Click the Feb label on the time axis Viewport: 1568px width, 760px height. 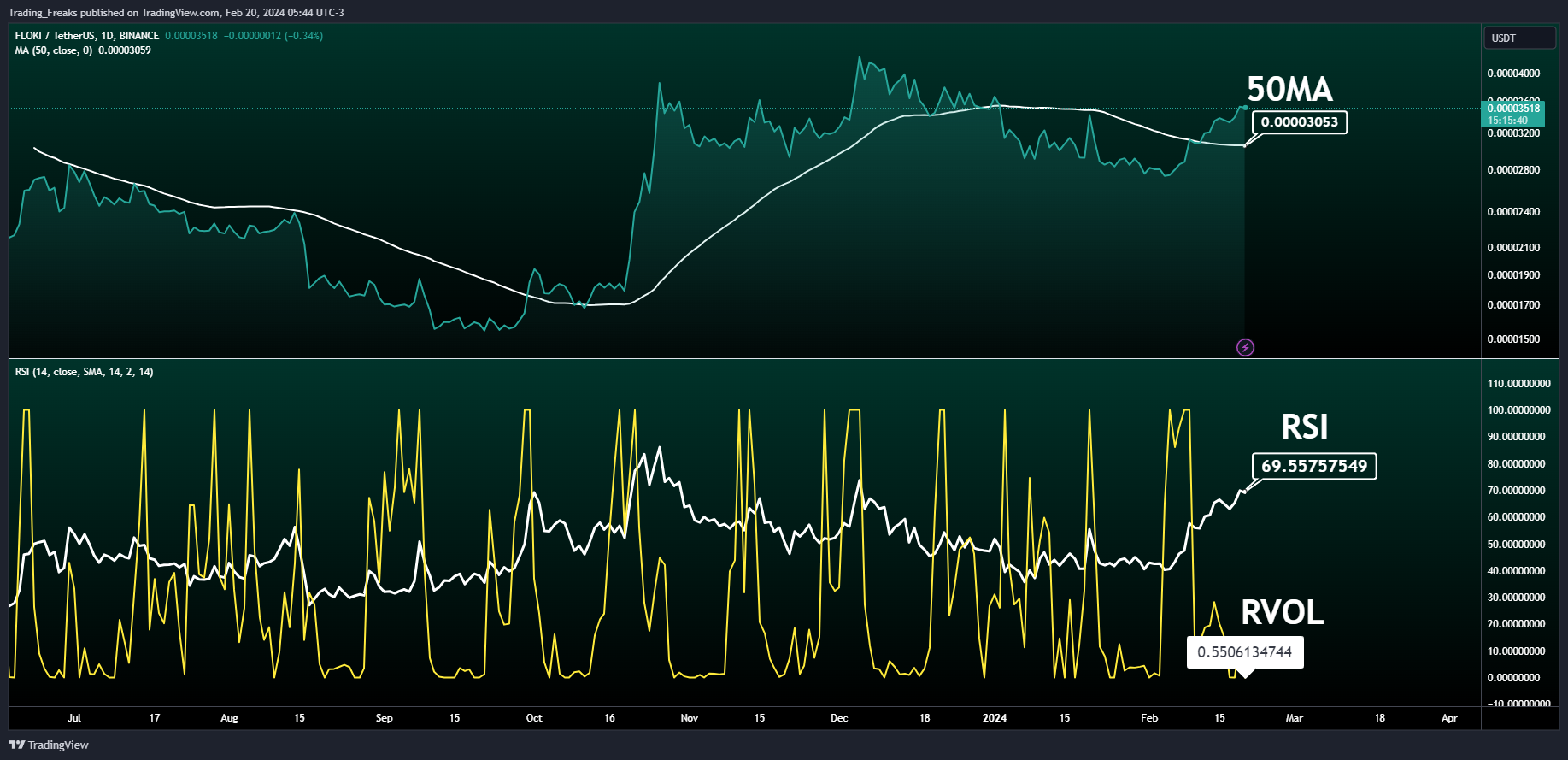(1149, 718)
